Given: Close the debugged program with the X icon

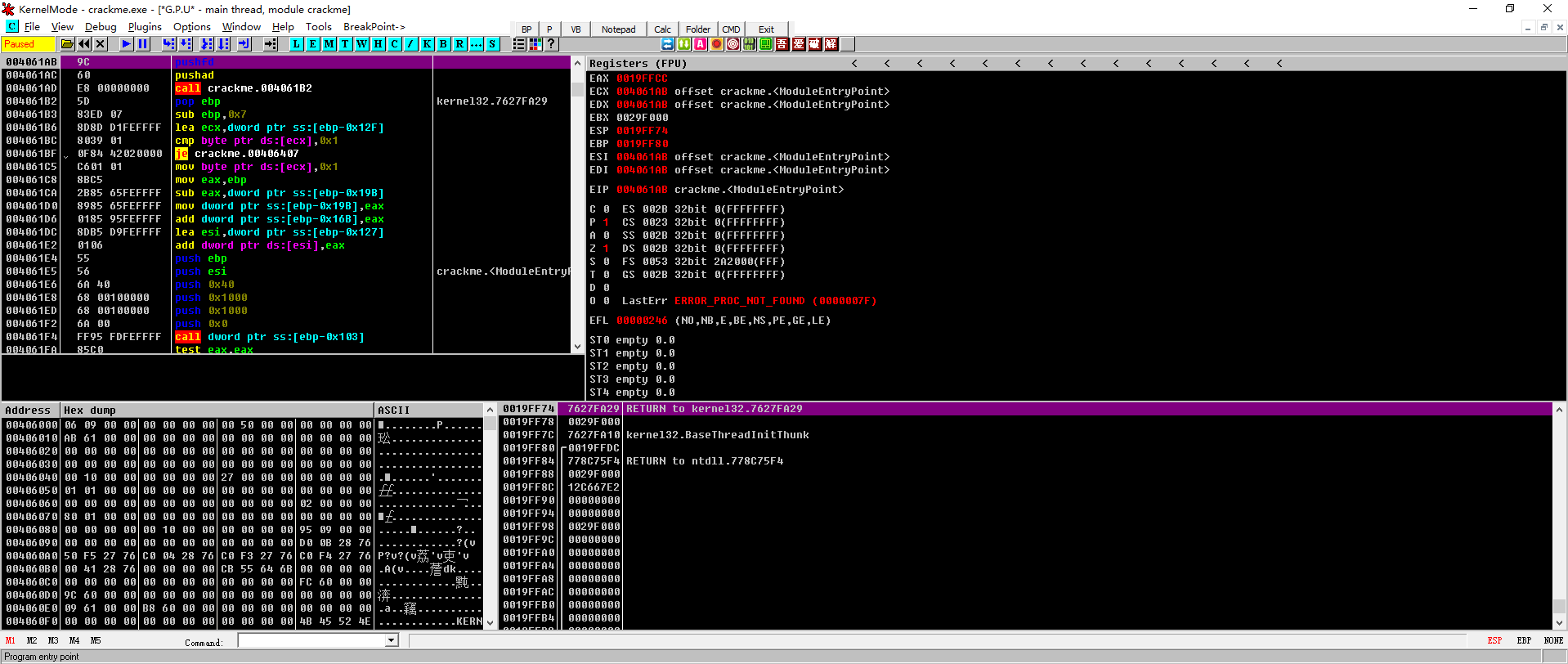Looking at the screenshot, I should (x=100, y=44).
